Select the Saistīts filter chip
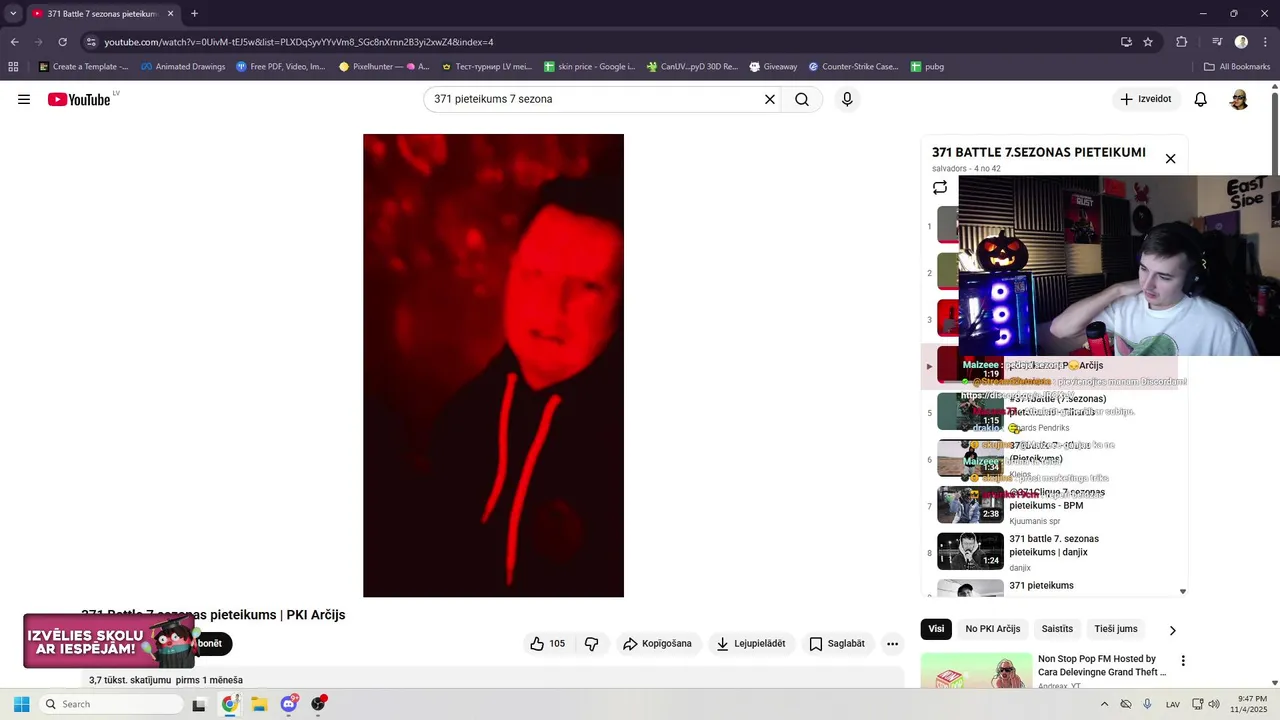1280x720 pixels. (1057, 629)
